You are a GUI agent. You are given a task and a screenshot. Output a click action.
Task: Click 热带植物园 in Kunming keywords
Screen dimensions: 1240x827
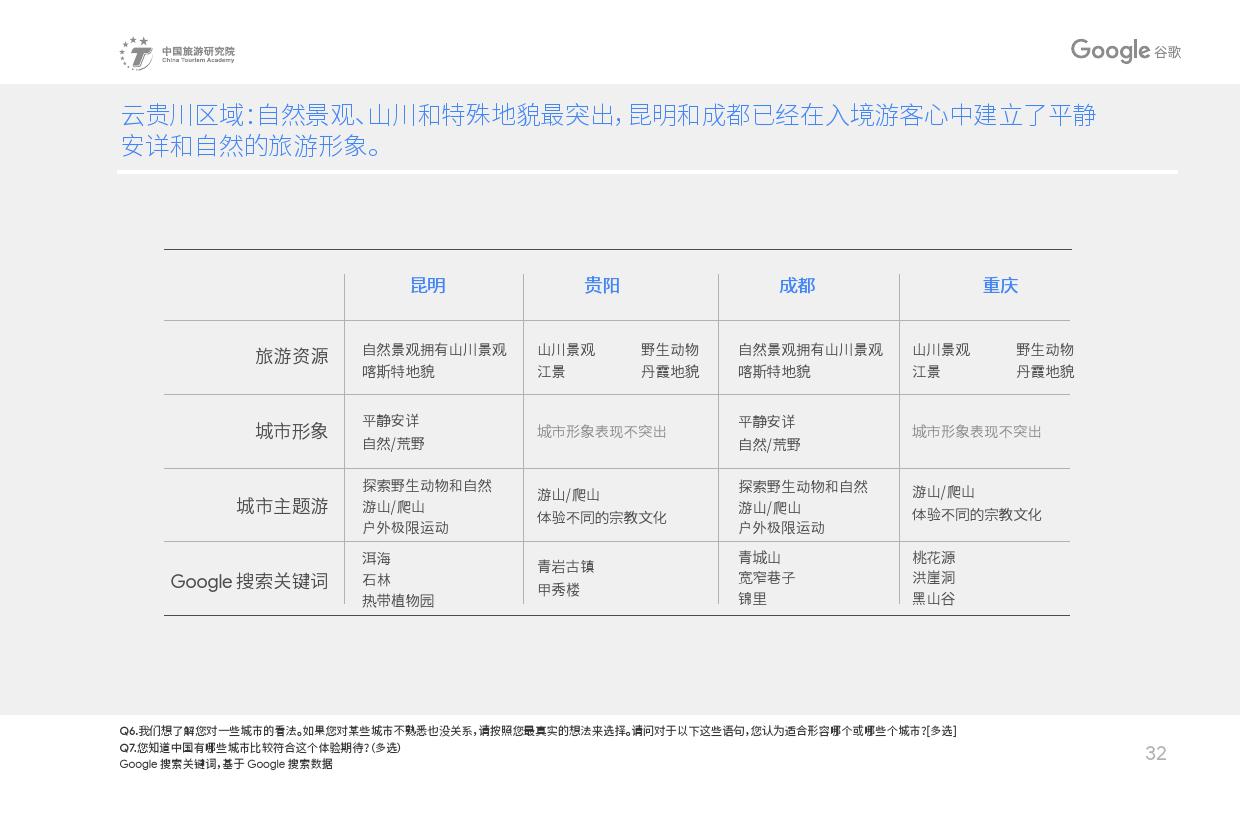click(398, 601)
